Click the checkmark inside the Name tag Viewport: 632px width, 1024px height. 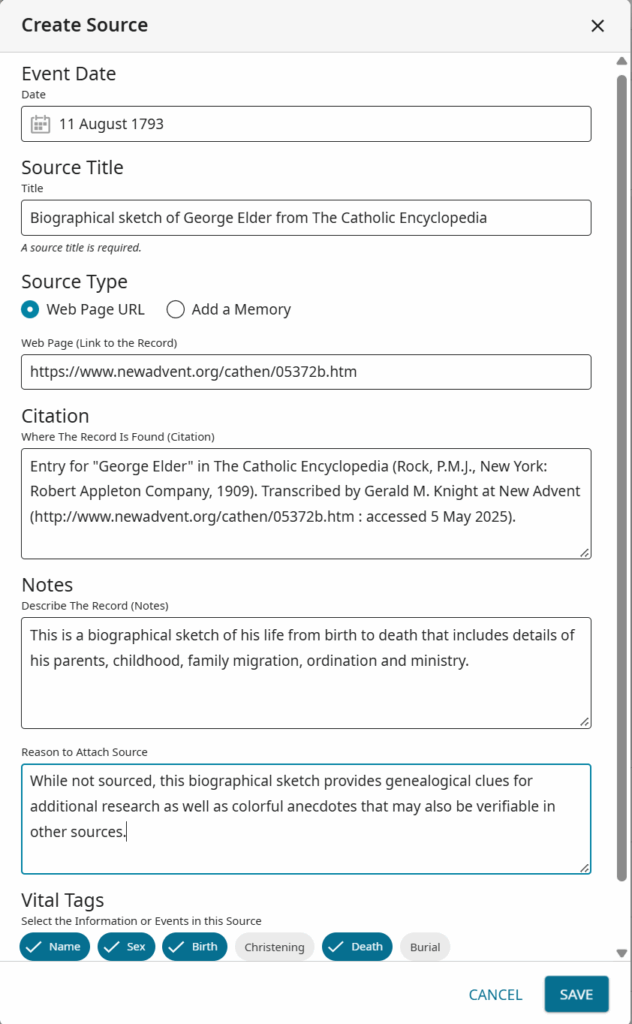[x=34, y=947]
